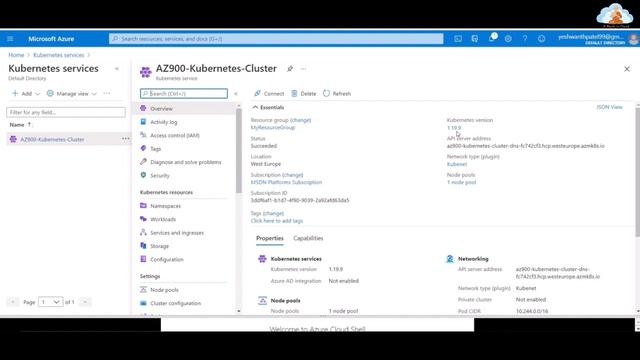Open the Kubenet network type link in Essentials
This screenshot has height=360, width=640.
tap(457, 164)
